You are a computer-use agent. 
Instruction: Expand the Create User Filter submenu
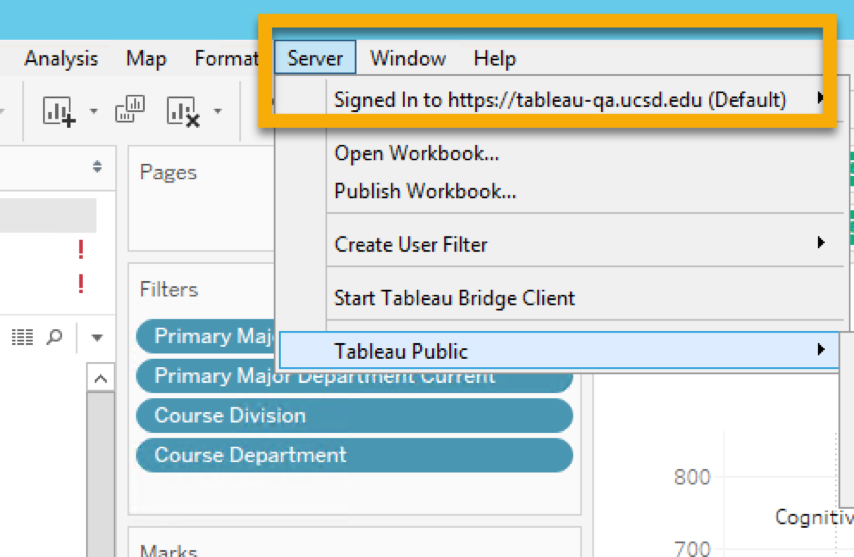561,244
